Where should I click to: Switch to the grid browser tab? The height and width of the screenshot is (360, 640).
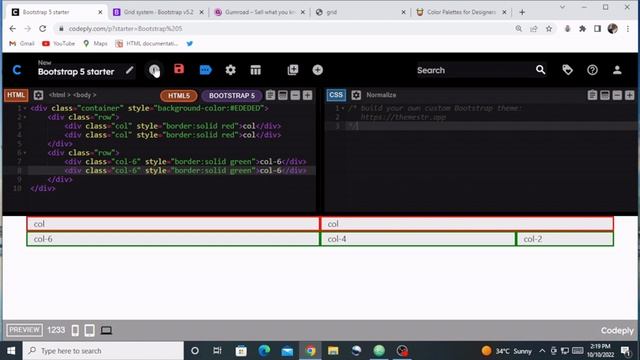click(x=361, y=12)
